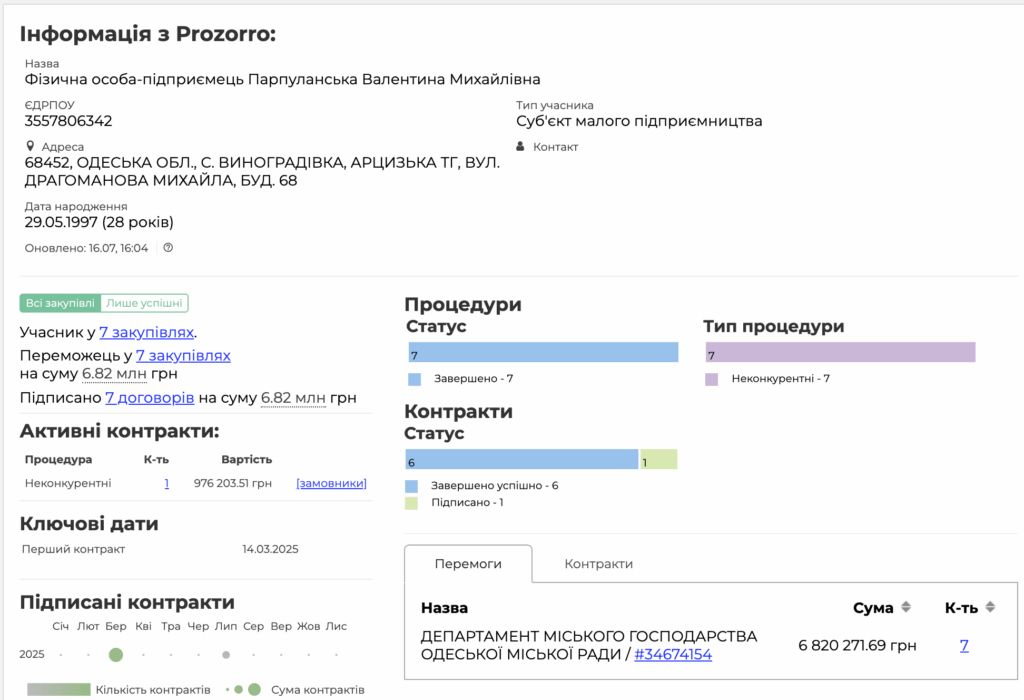Screen dimensions: 1024x700
Task: Click the замовники link in active contracts
Action: tap(331, 483)
